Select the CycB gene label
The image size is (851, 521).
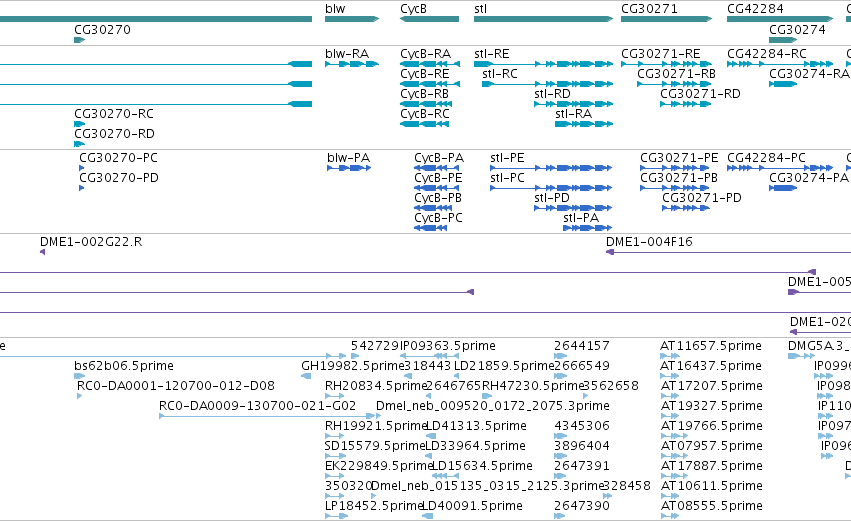414,9
